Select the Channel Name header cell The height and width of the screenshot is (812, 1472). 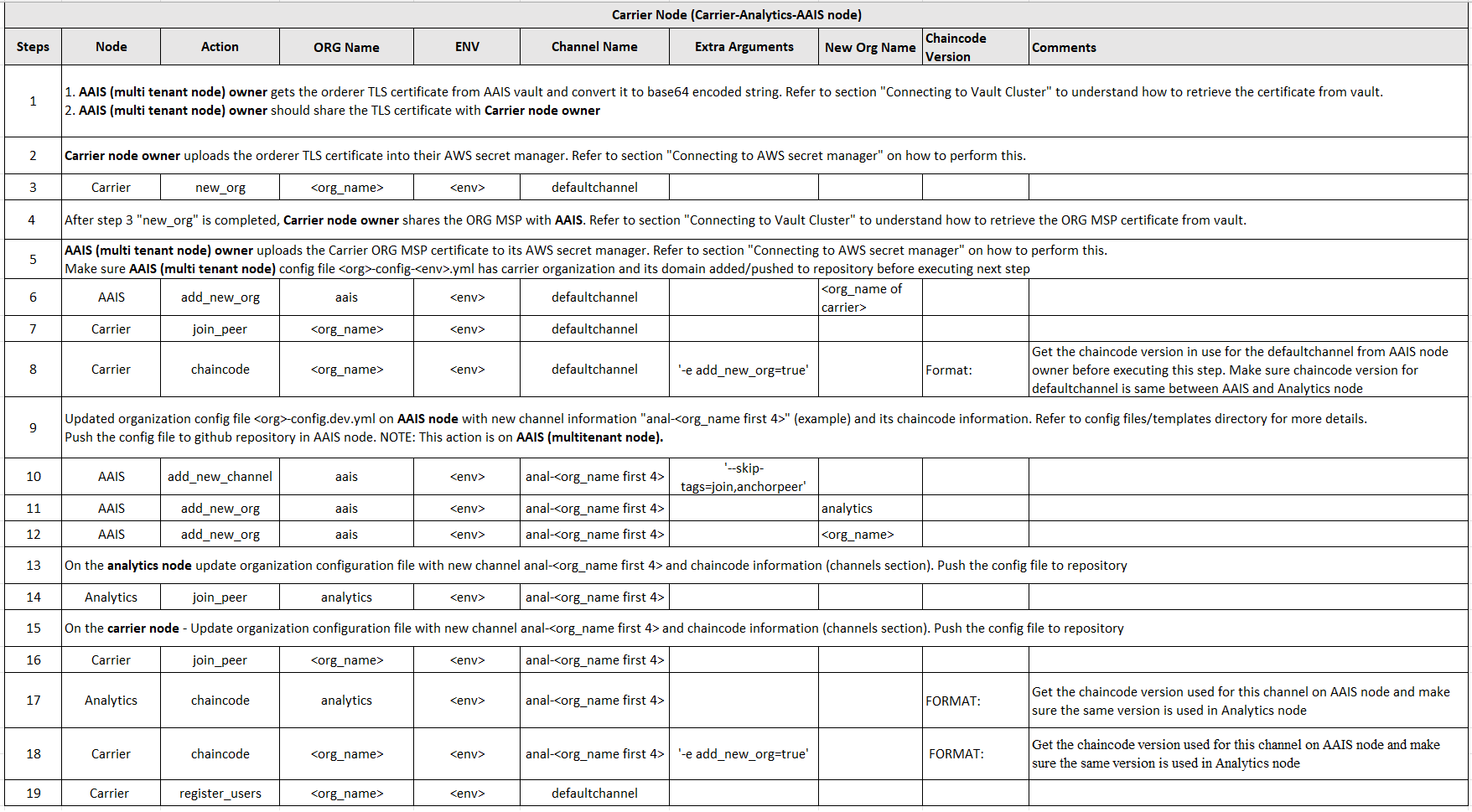[x=594, y=47]
